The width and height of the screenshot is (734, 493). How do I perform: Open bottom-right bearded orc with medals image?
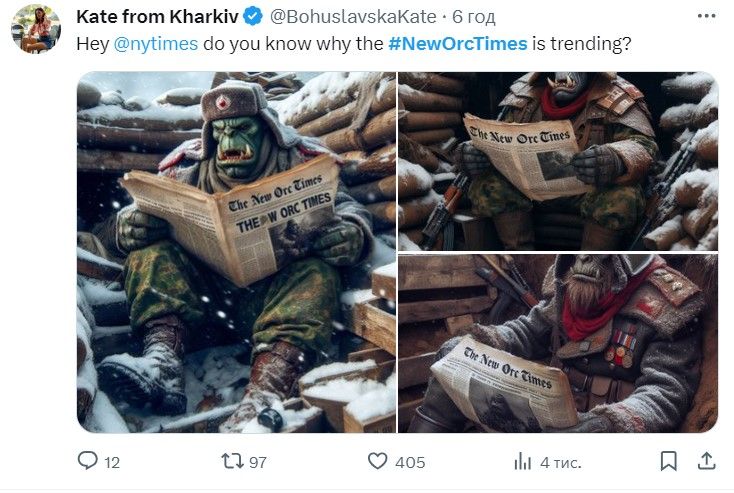click(x=558, y=344)
